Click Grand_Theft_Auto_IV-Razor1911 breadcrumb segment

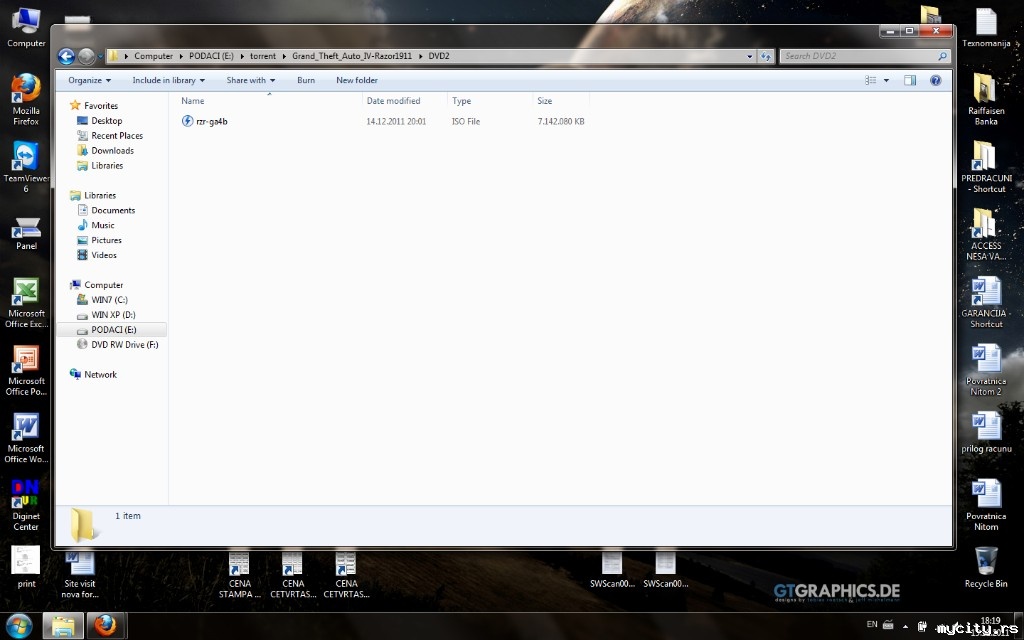pyautogui.click(x=352, y=56)
